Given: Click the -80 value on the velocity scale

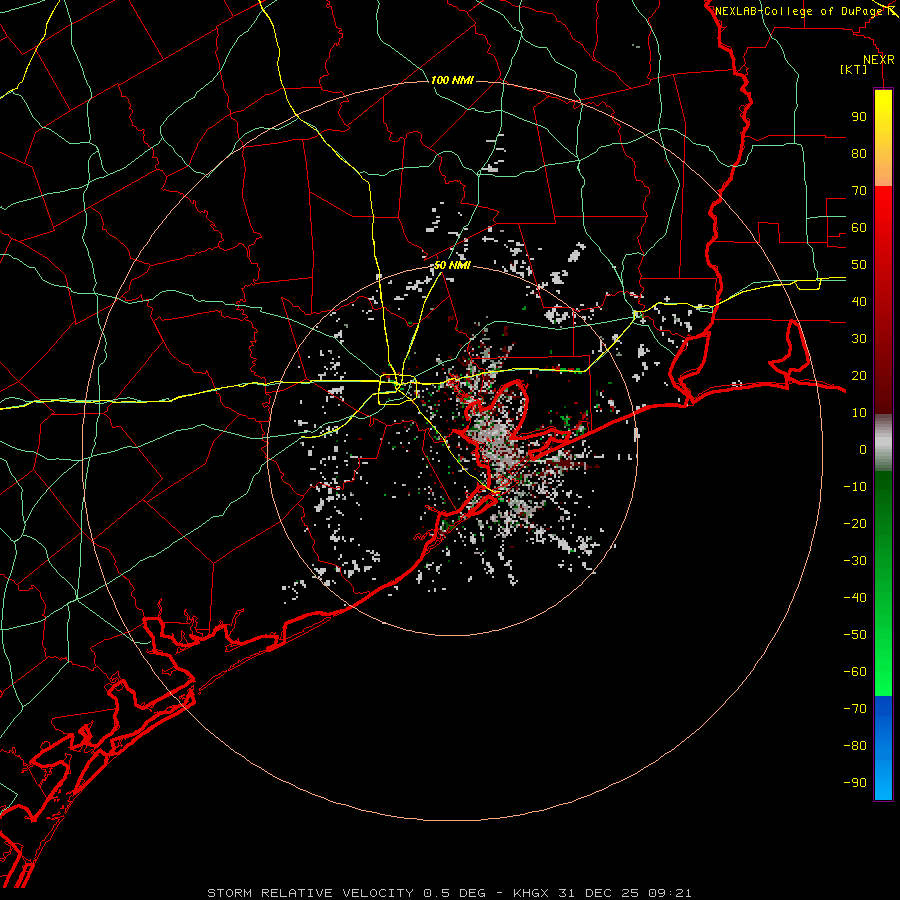Looking at the screenshot, I should [x=855, y=746].
